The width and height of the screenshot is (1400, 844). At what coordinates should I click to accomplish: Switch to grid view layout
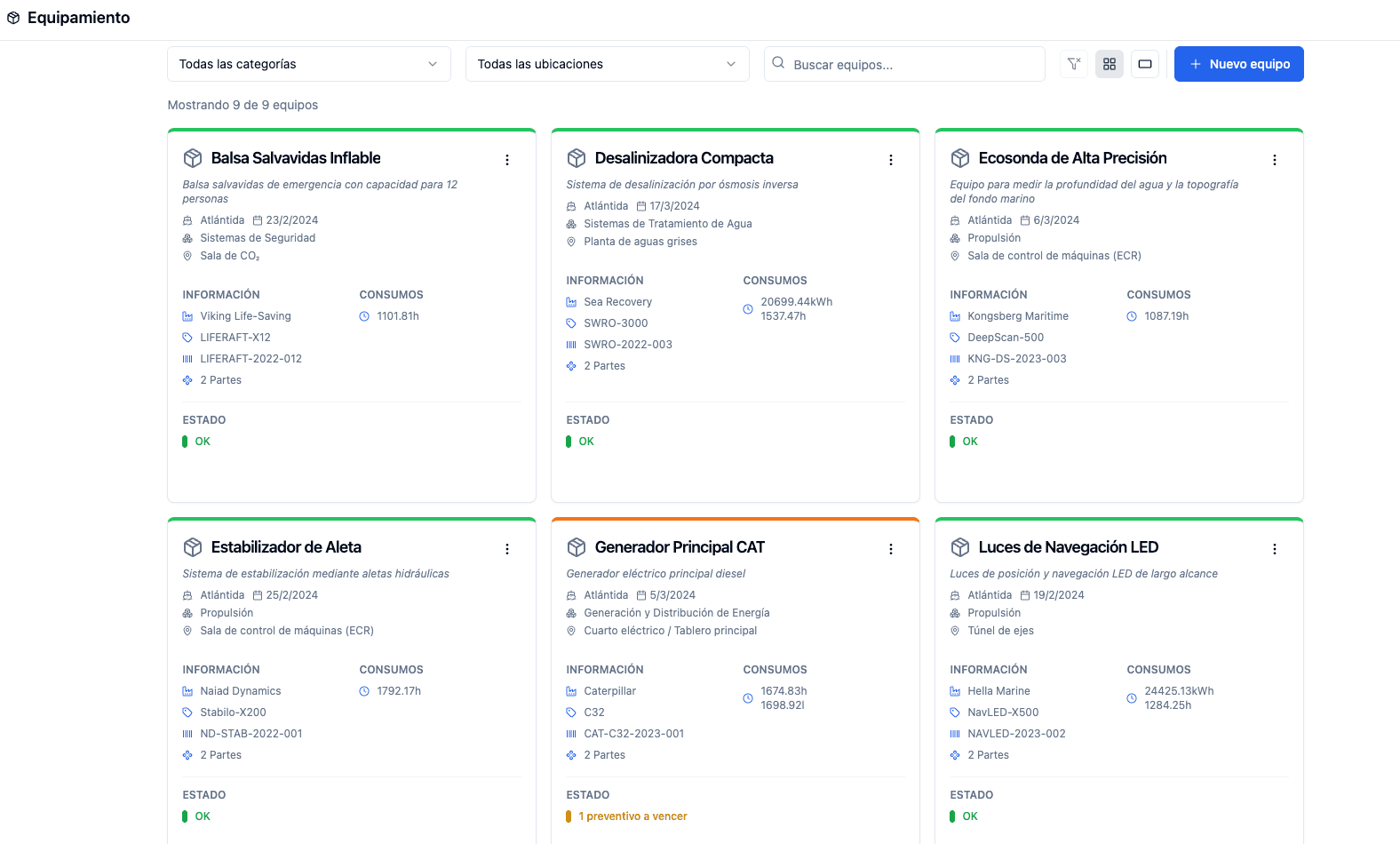[1110, 64]
